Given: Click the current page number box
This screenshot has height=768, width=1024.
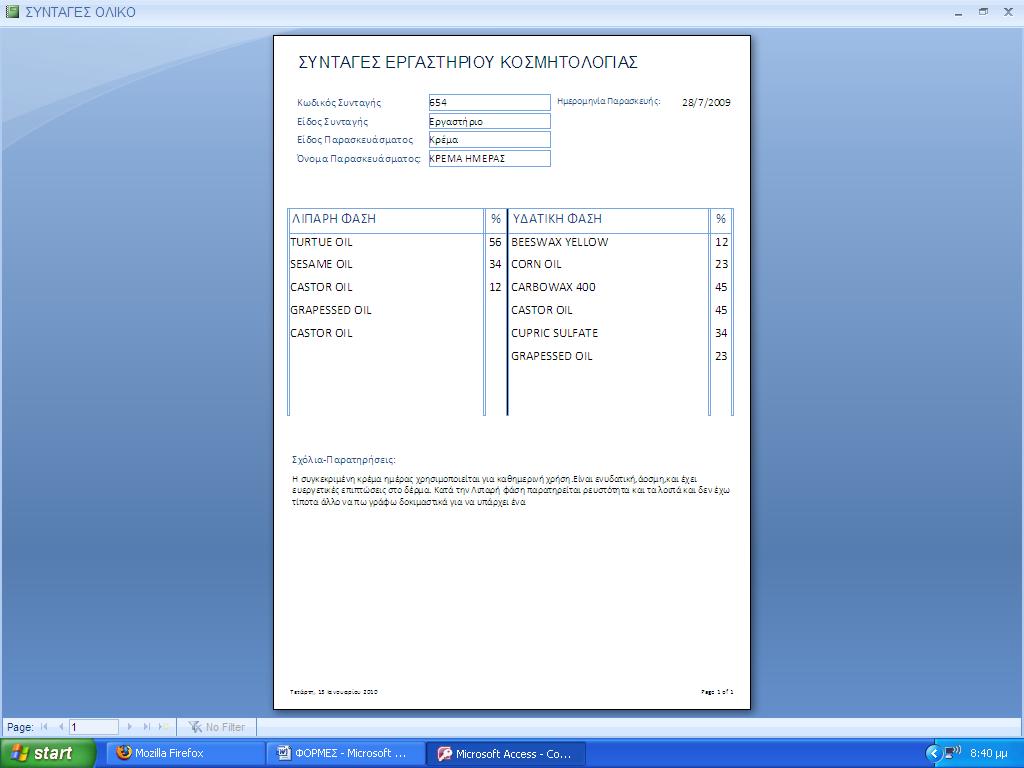Looking at the screenshot, I should coord(94,727).
